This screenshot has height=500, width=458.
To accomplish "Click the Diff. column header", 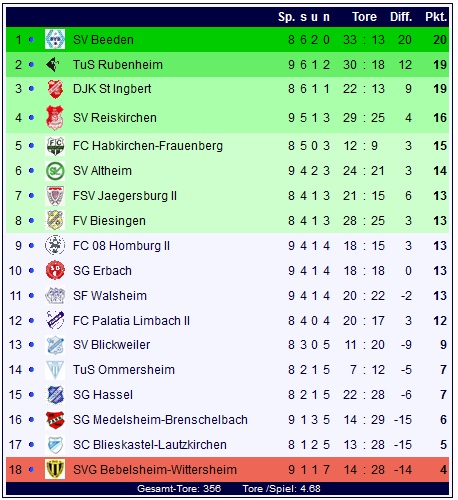I will tap(401, 17).
